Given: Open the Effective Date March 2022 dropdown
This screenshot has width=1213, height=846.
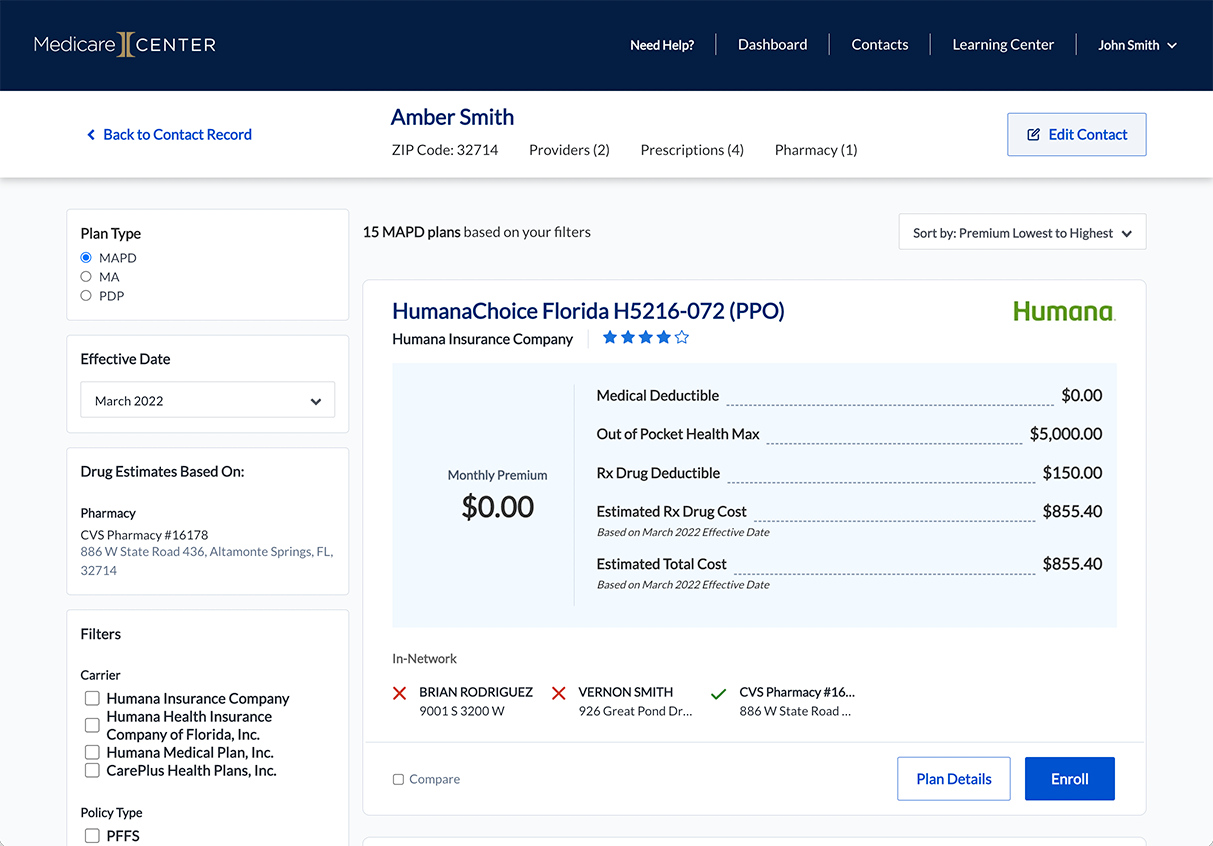Looking at the screenshot, I should click(x=208, y=400).
